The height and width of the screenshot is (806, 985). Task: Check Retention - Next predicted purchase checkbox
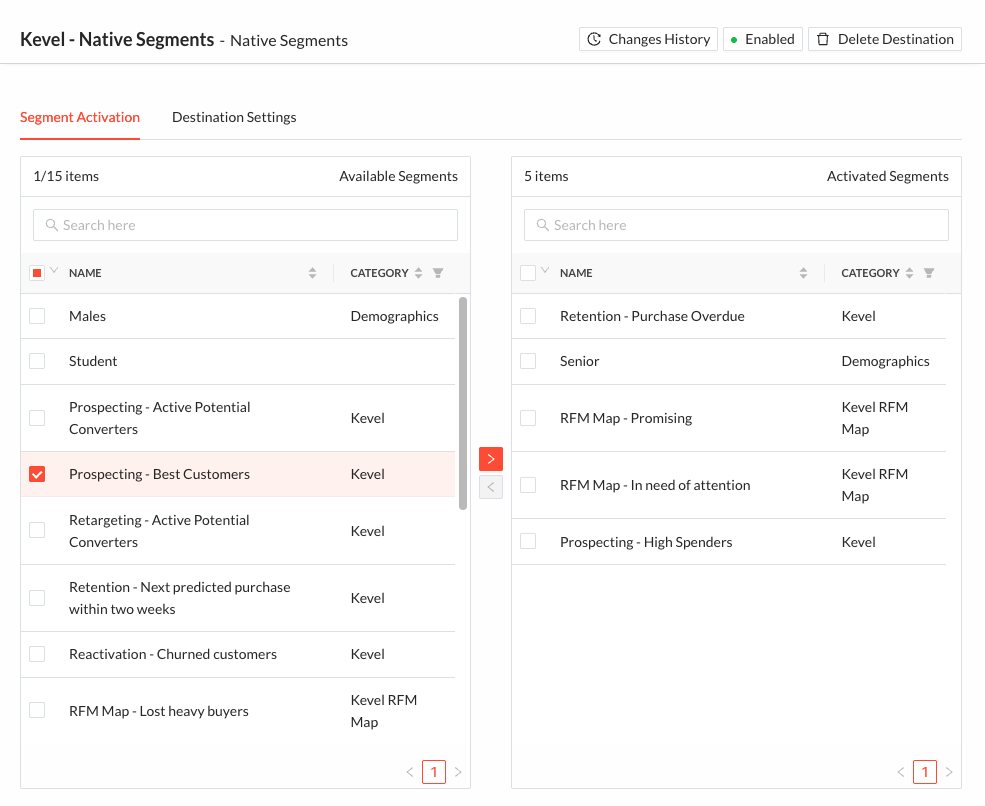[x=37, y=598]
